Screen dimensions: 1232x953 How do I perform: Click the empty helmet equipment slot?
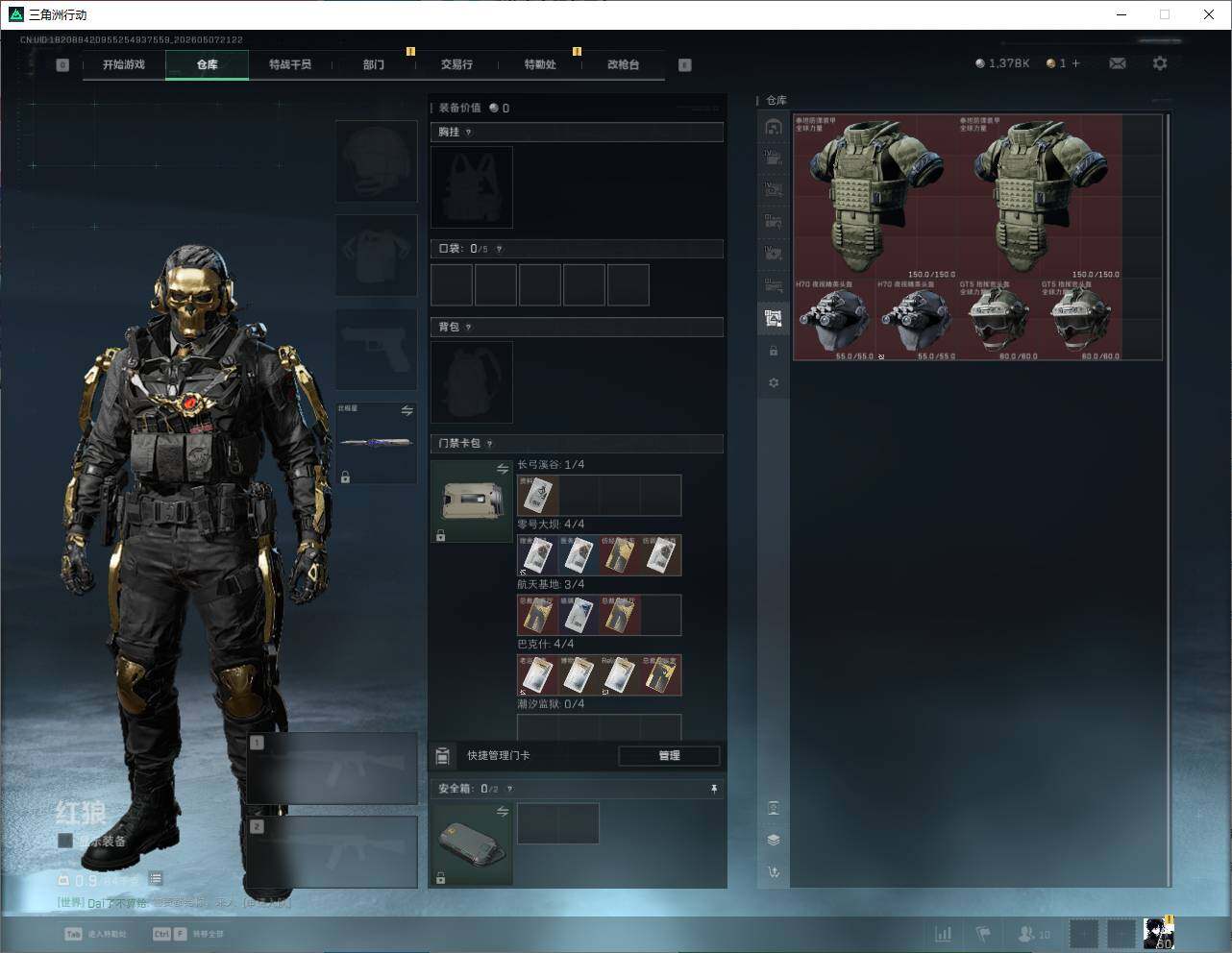click(x=377, y=161)
